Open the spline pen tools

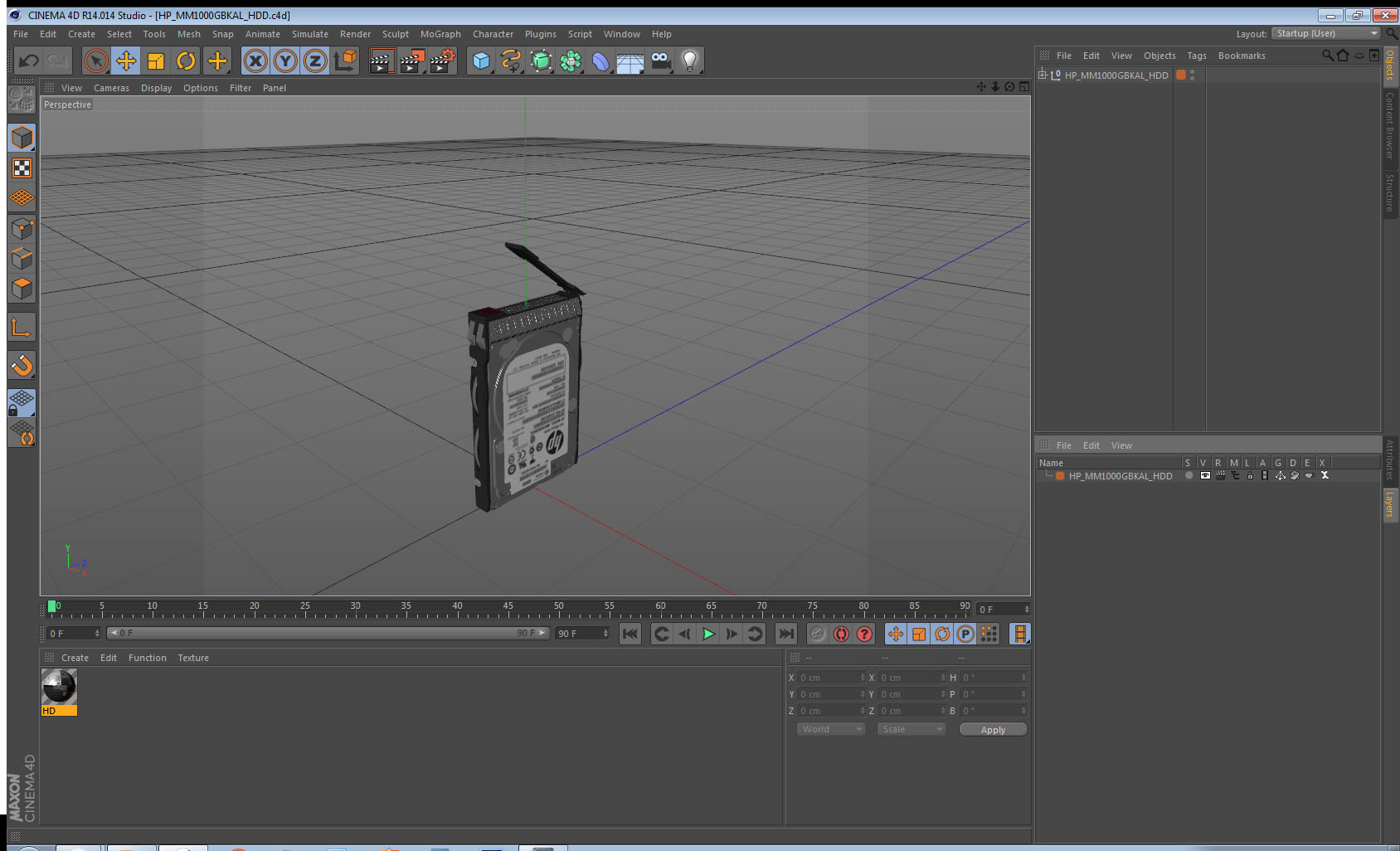point(511,61)
